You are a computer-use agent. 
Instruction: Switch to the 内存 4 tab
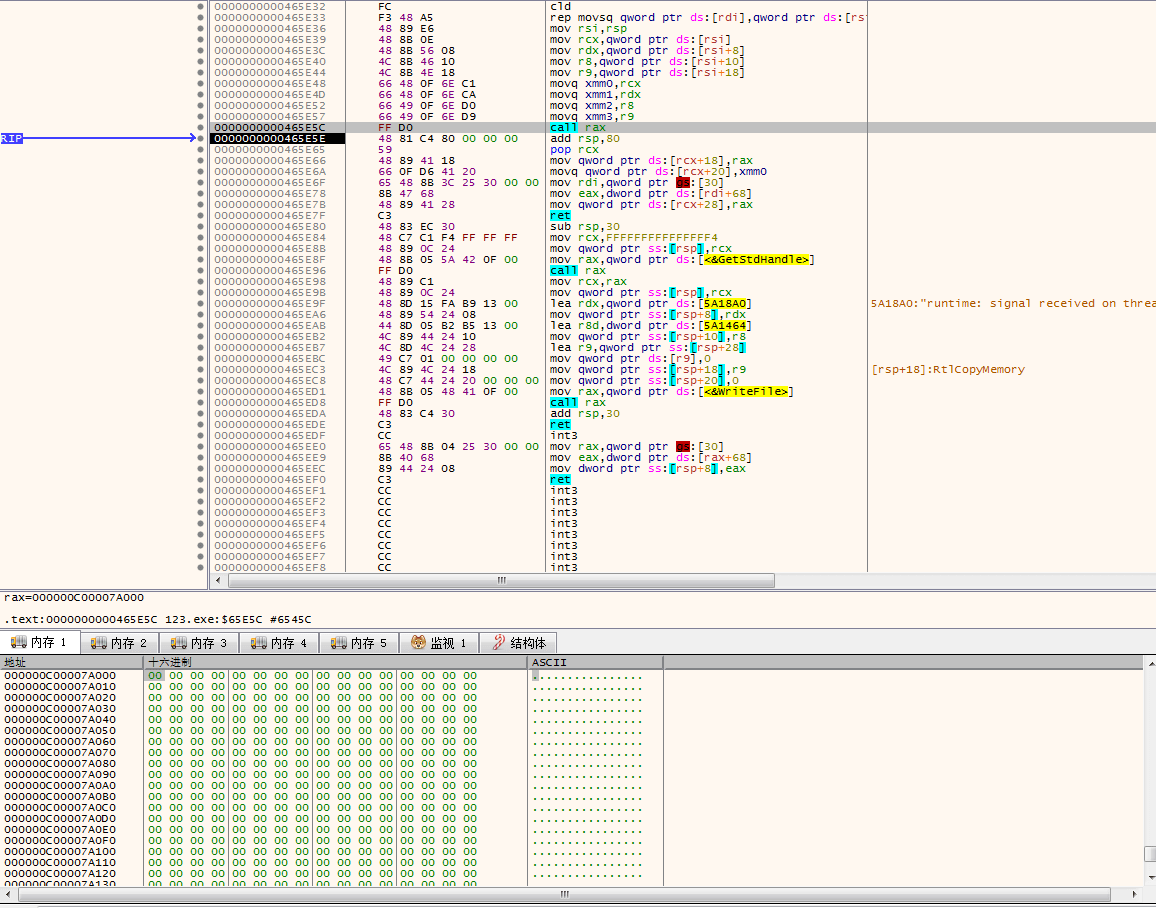tap(279, 643)
